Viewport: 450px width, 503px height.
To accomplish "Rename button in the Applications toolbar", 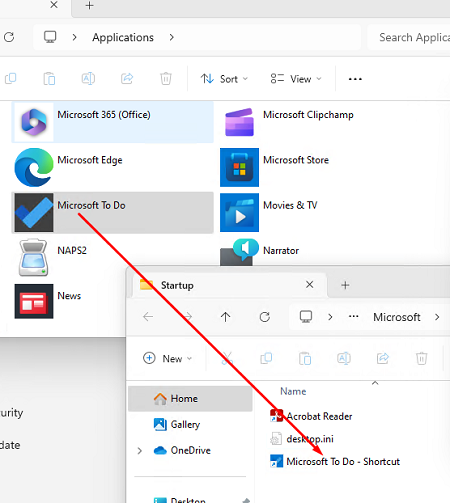I will point(88,79).
